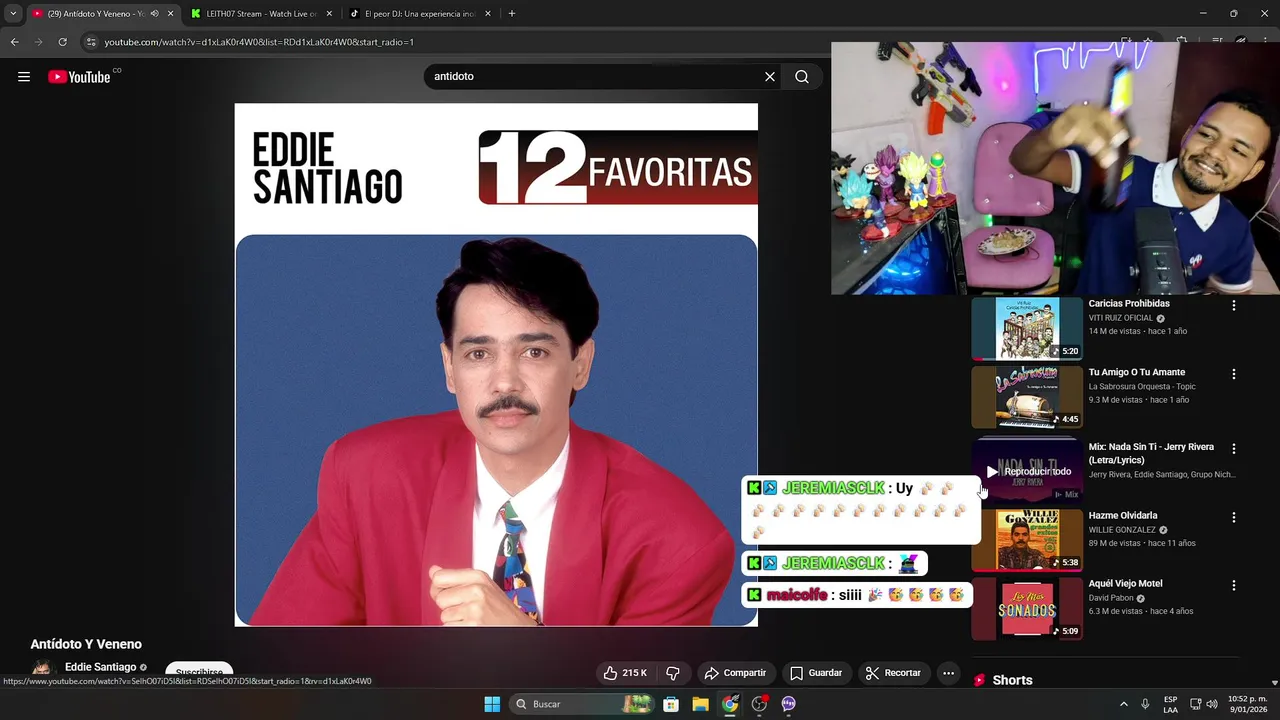1280x720 pixels.
Task: Switch to El peor DJ TikTok tab
Action: click(419, 14)
